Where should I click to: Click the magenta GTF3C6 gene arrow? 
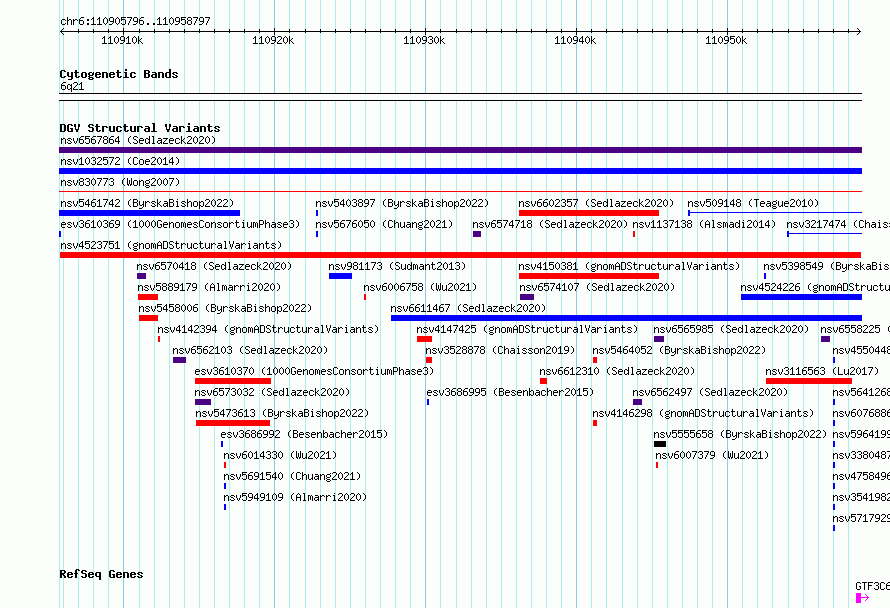click(862, 597)
